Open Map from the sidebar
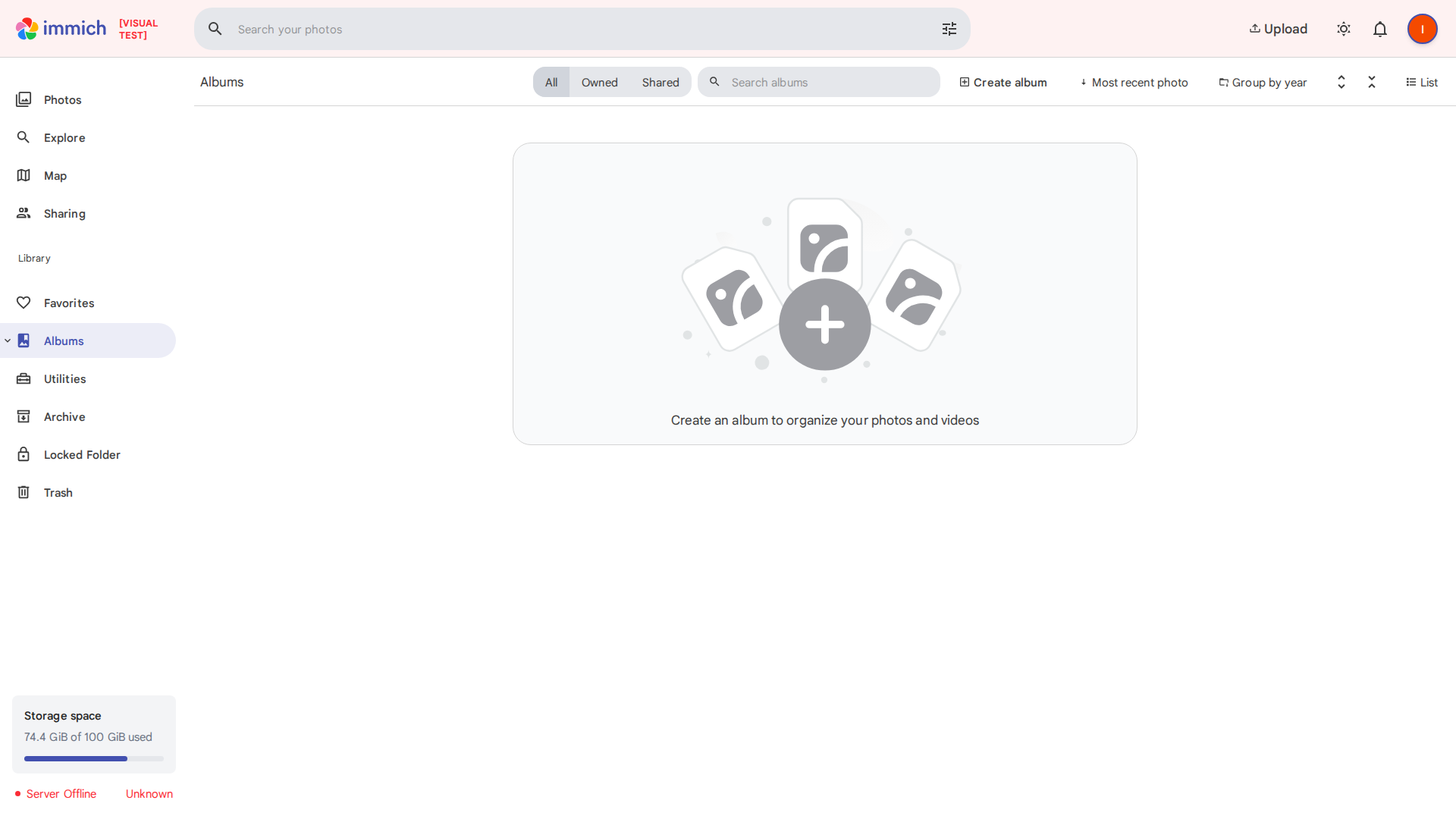Screen dimensions: 1456x819 (55, 175)
